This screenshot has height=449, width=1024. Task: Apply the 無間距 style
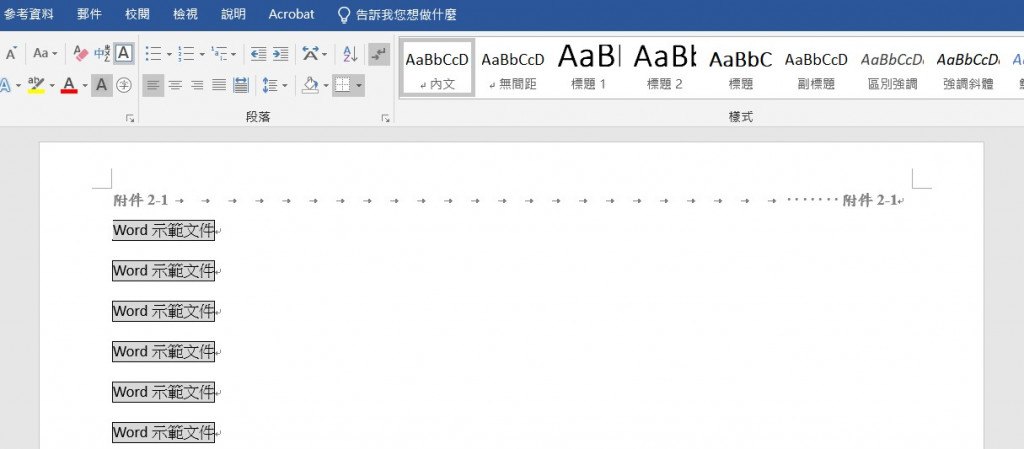point(513,67)
